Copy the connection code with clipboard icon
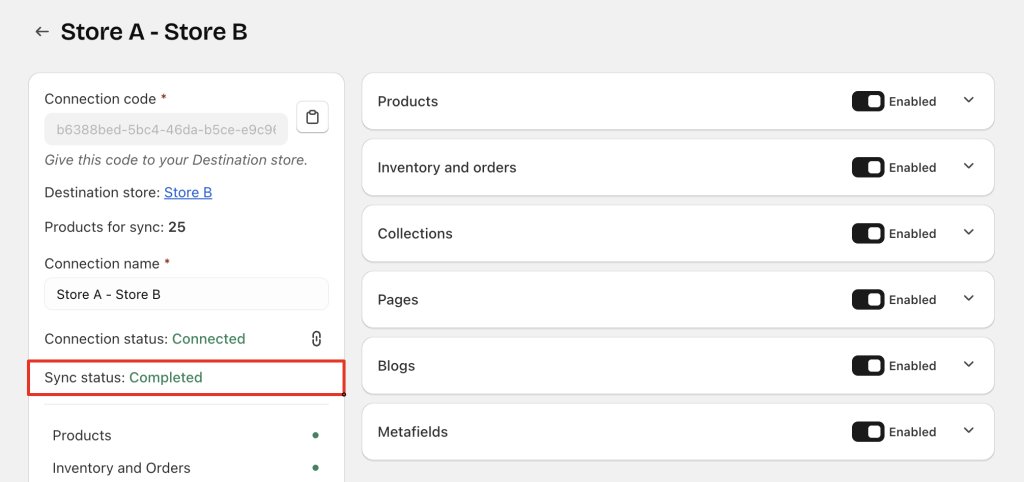The width and height of the screenshot is (1024, 482). point(313,117)
